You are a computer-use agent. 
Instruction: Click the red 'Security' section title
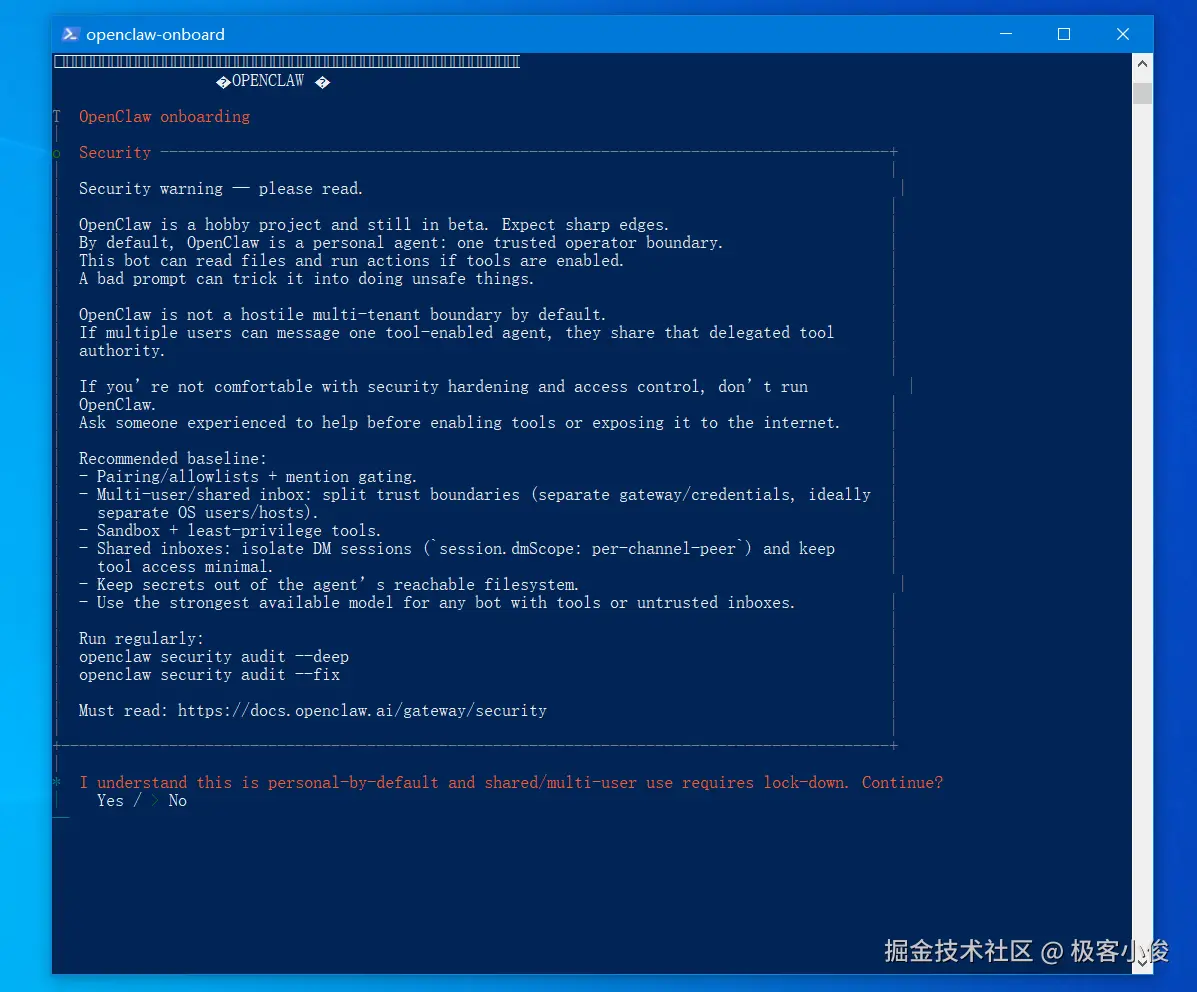115,152
